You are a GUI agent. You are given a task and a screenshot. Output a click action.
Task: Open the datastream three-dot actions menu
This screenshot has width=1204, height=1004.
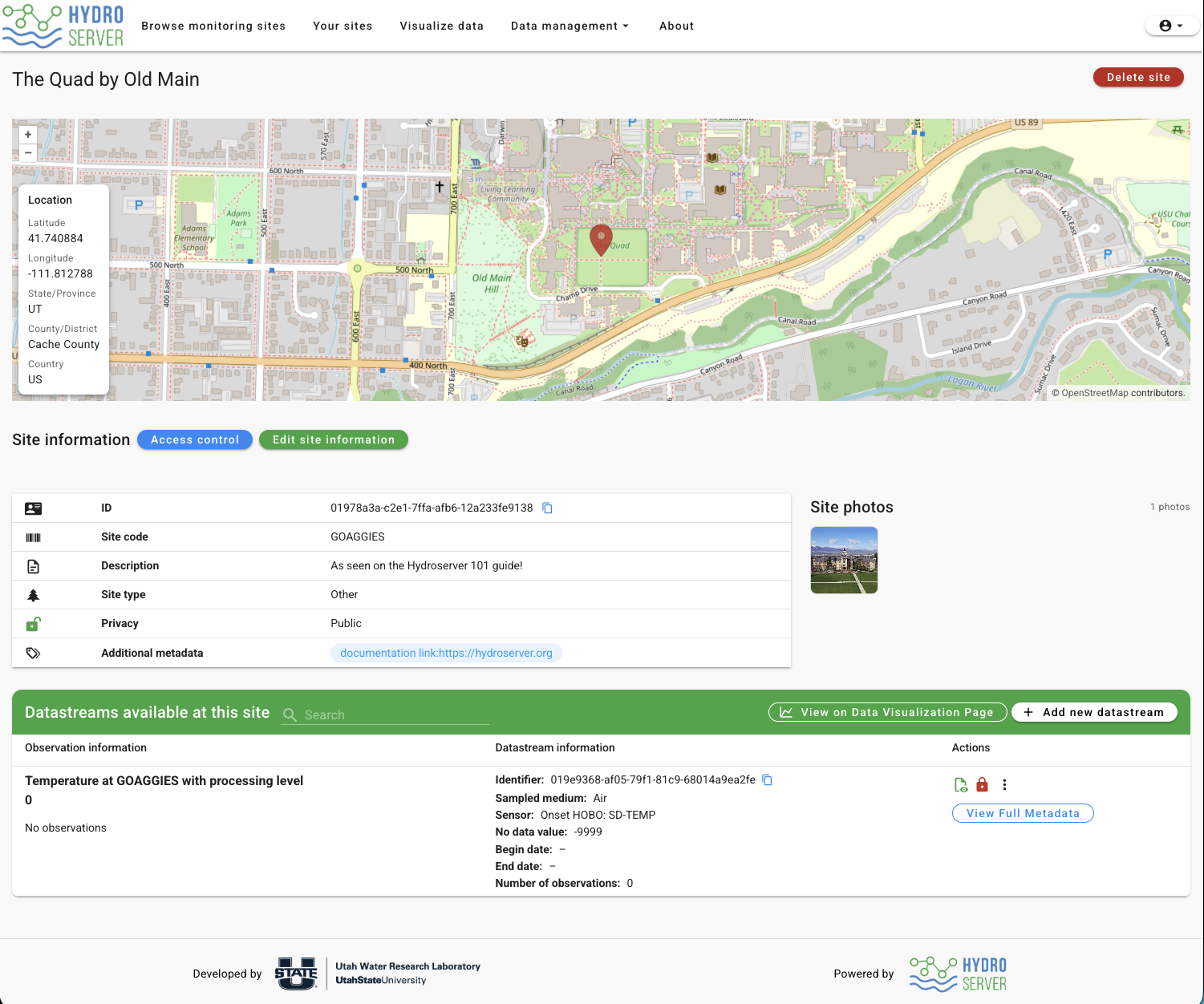coord(1004,785)
